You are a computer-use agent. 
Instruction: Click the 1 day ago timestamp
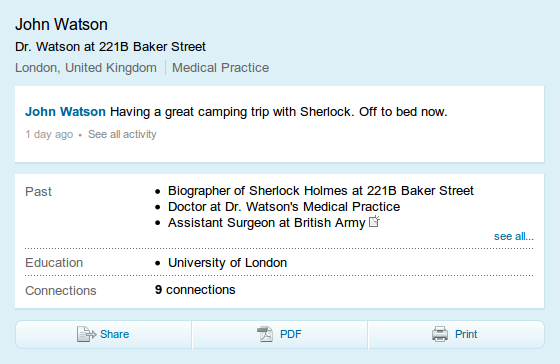pyautogui.click(x=49, y=134)
